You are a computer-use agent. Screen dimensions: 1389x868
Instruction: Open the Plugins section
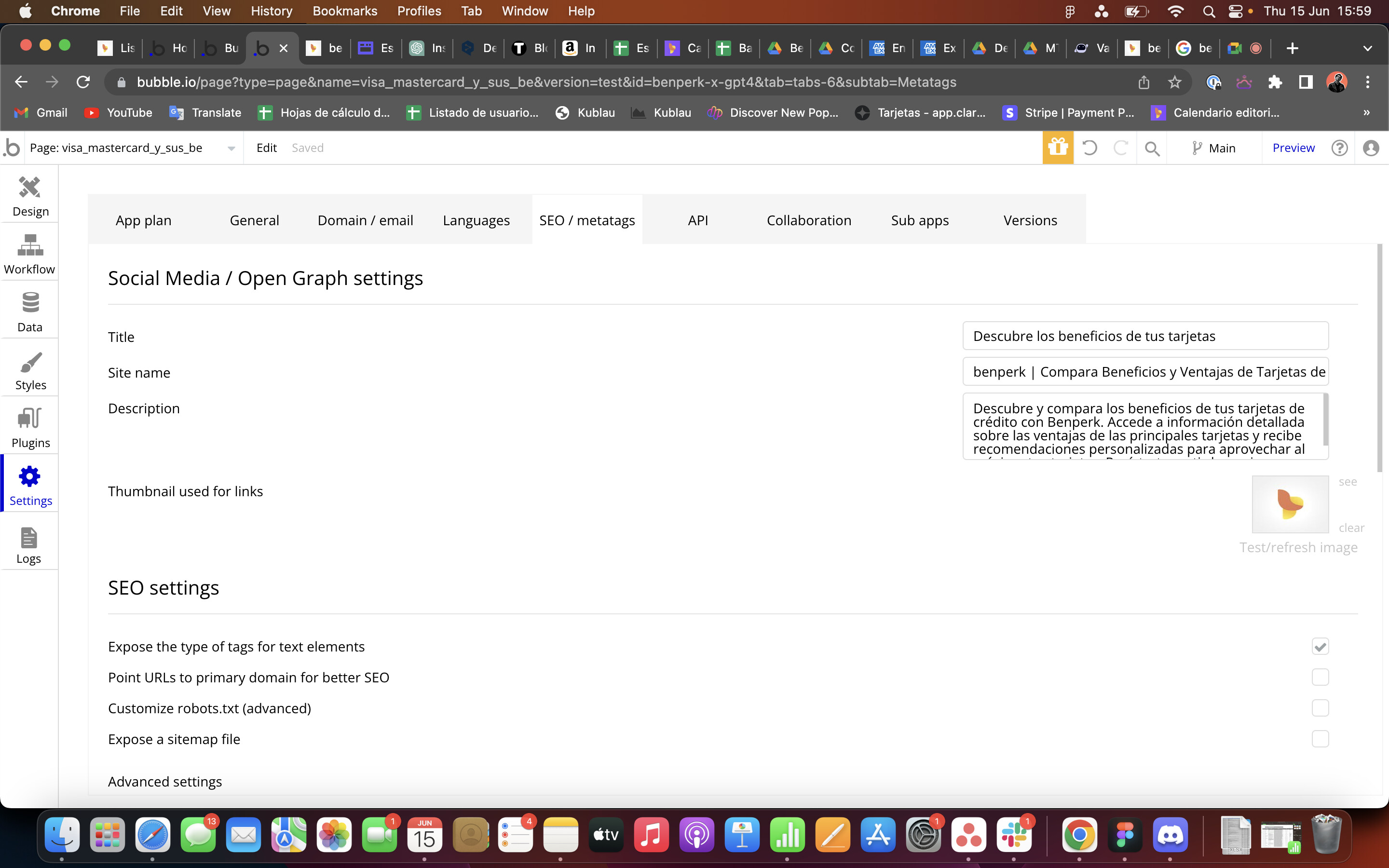[30, 428]
